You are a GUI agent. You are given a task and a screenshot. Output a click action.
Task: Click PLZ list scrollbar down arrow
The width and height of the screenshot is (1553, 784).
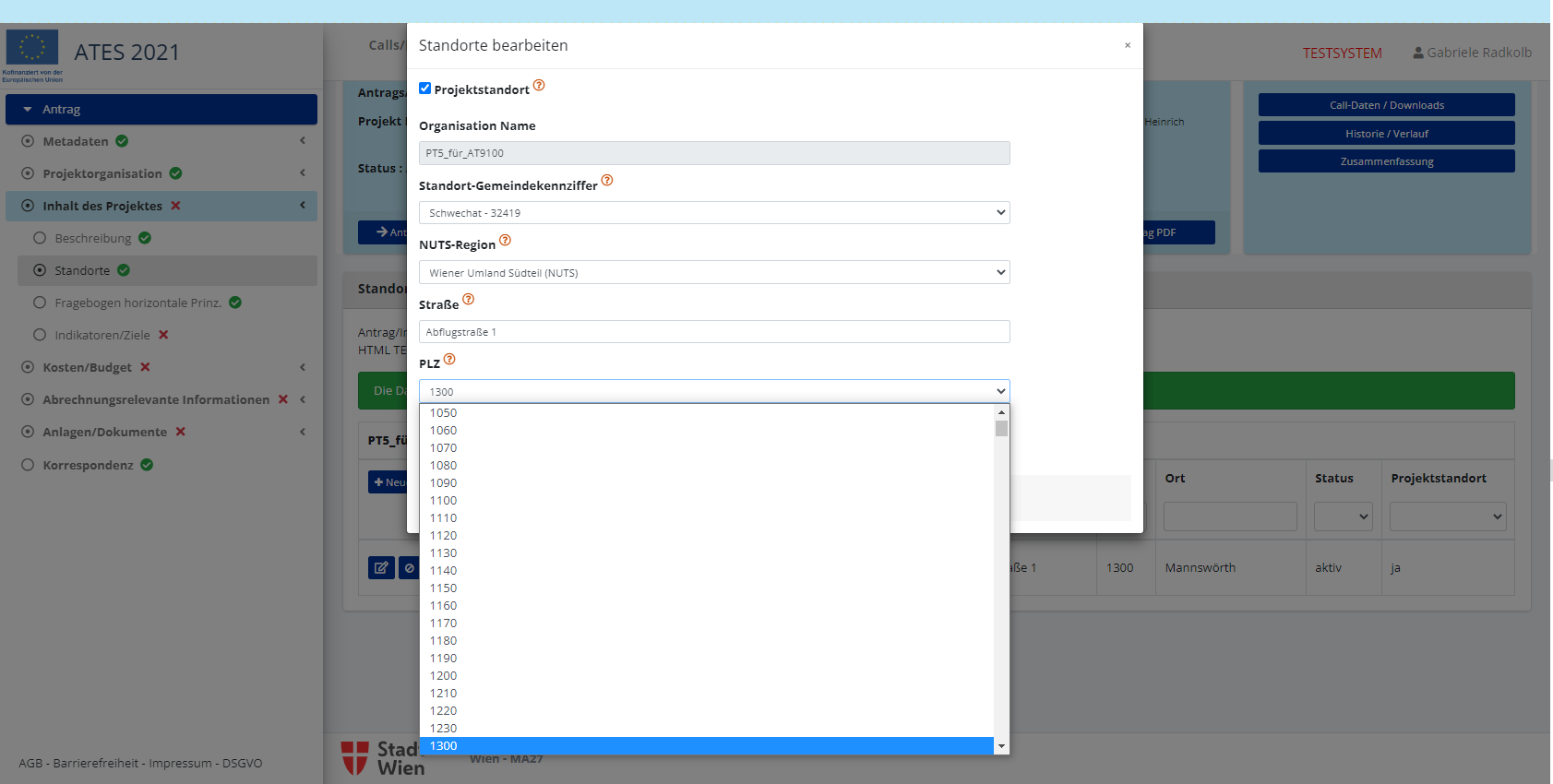click(x=1001, y=746)
